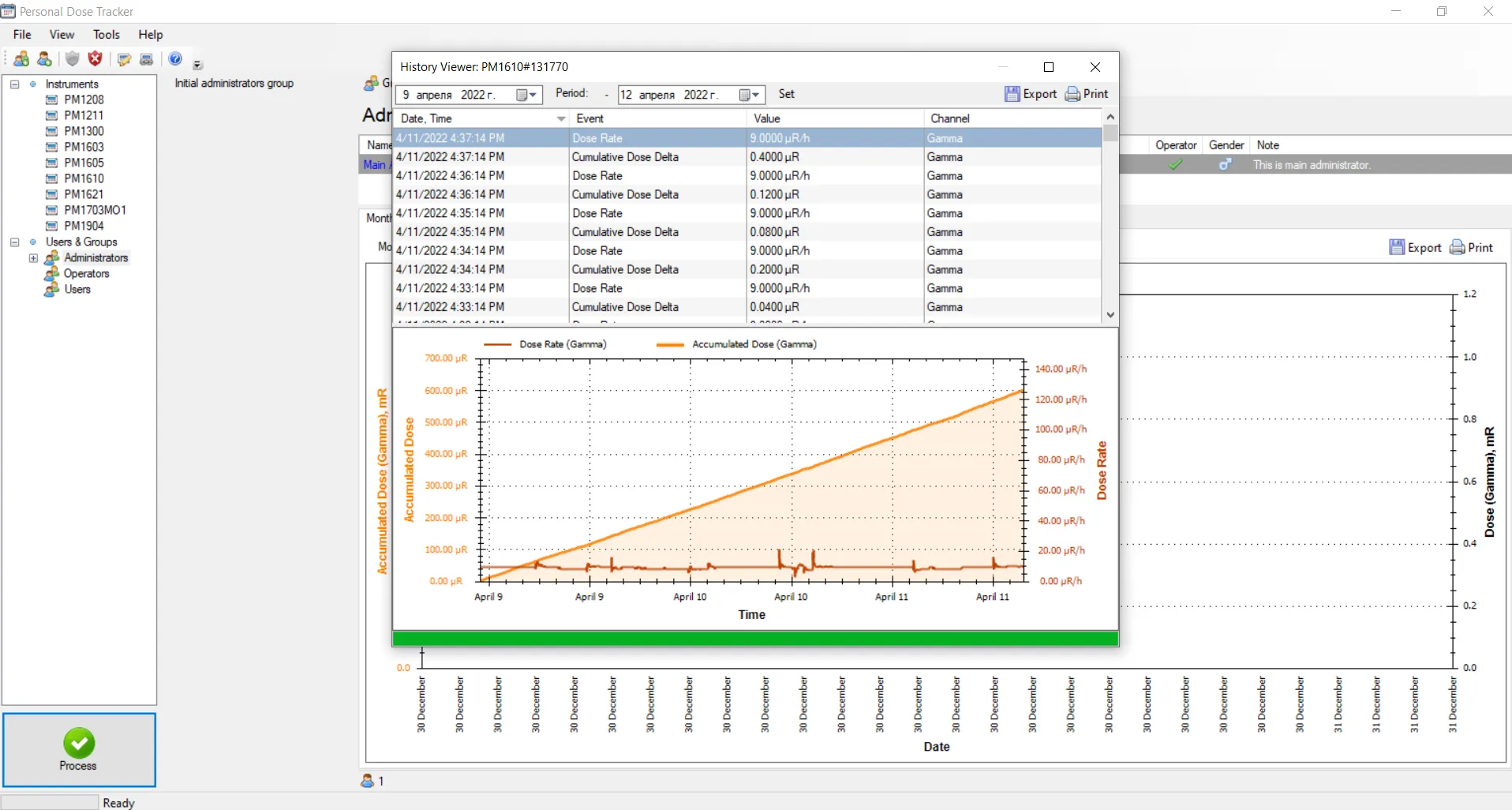Screen dimensions: 1512x810
Task: Collapse the Users & Groups tree node
Action: coord(14,242)
